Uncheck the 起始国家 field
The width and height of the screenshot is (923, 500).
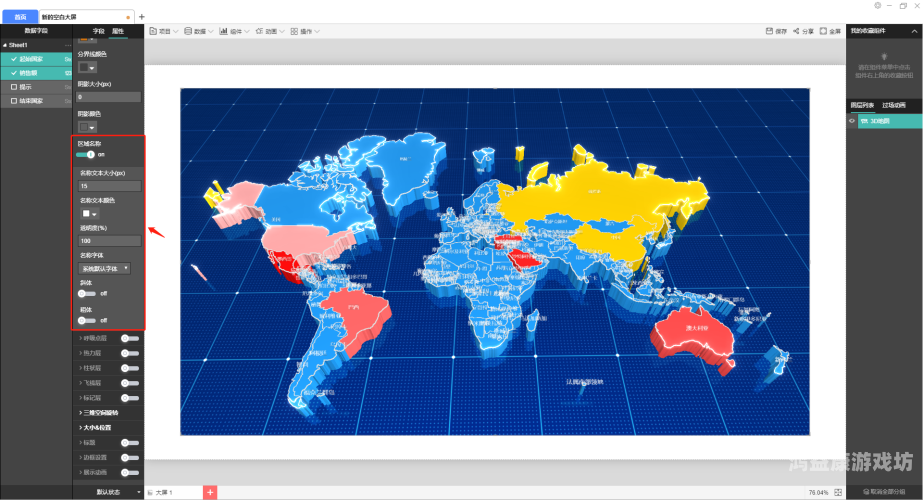14,59
